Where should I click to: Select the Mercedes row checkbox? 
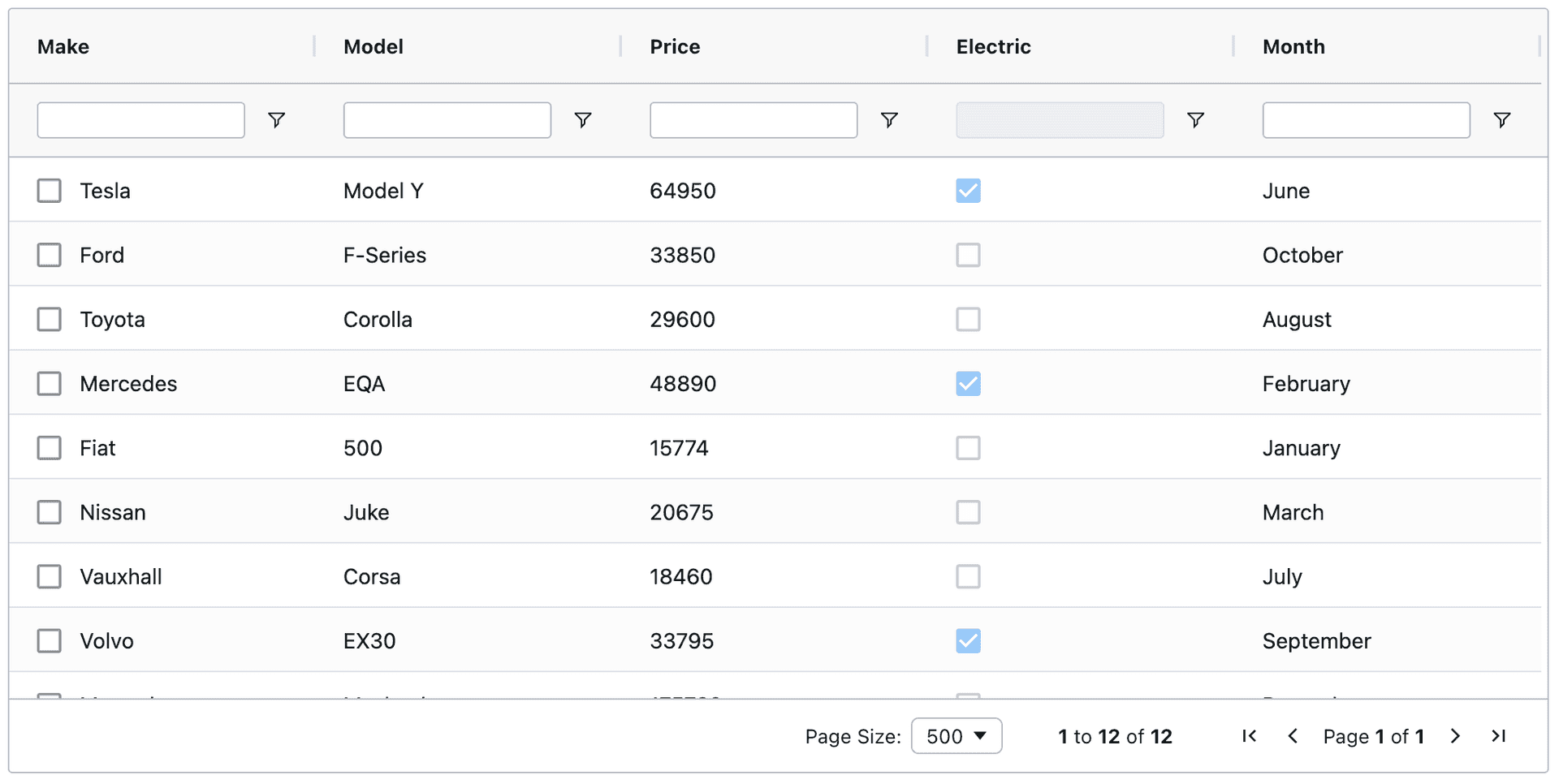(50, 383)
